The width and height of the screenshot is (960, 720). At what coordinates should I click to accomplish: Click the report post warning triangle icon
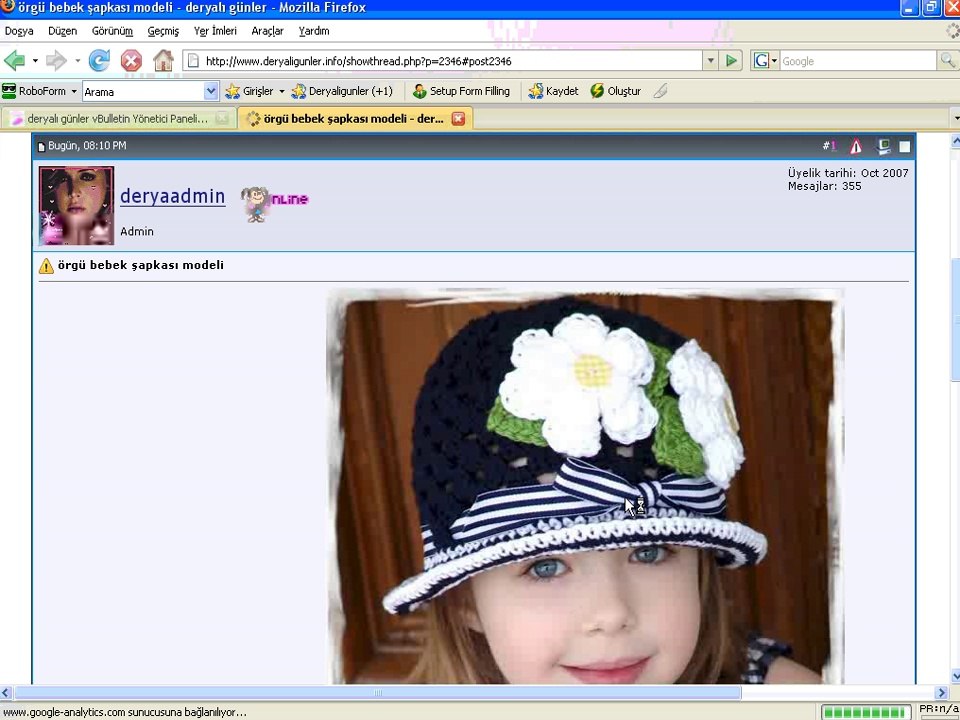(x=856, y=146)
